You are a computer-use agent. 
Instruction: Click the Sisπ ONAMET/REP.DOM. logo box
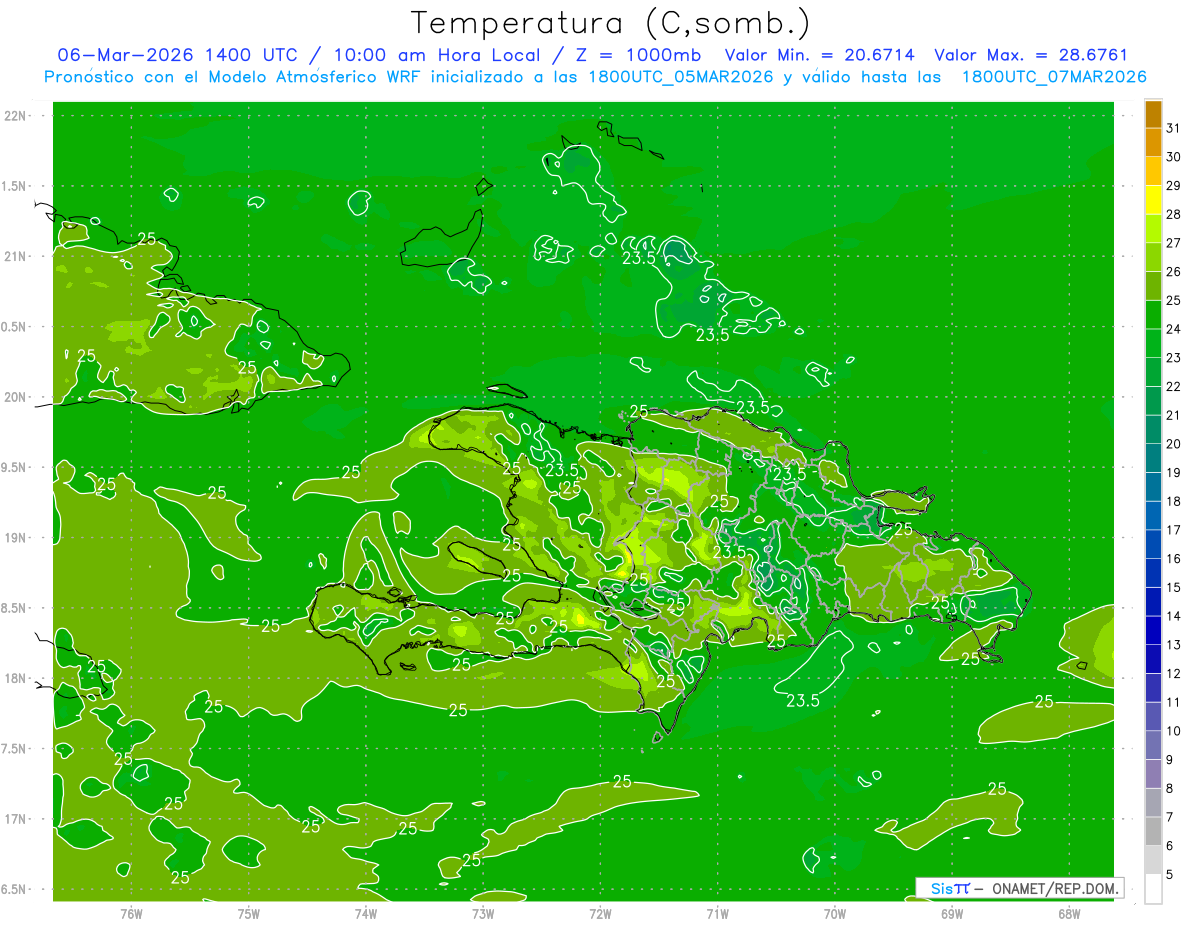tap(1019, 888)
